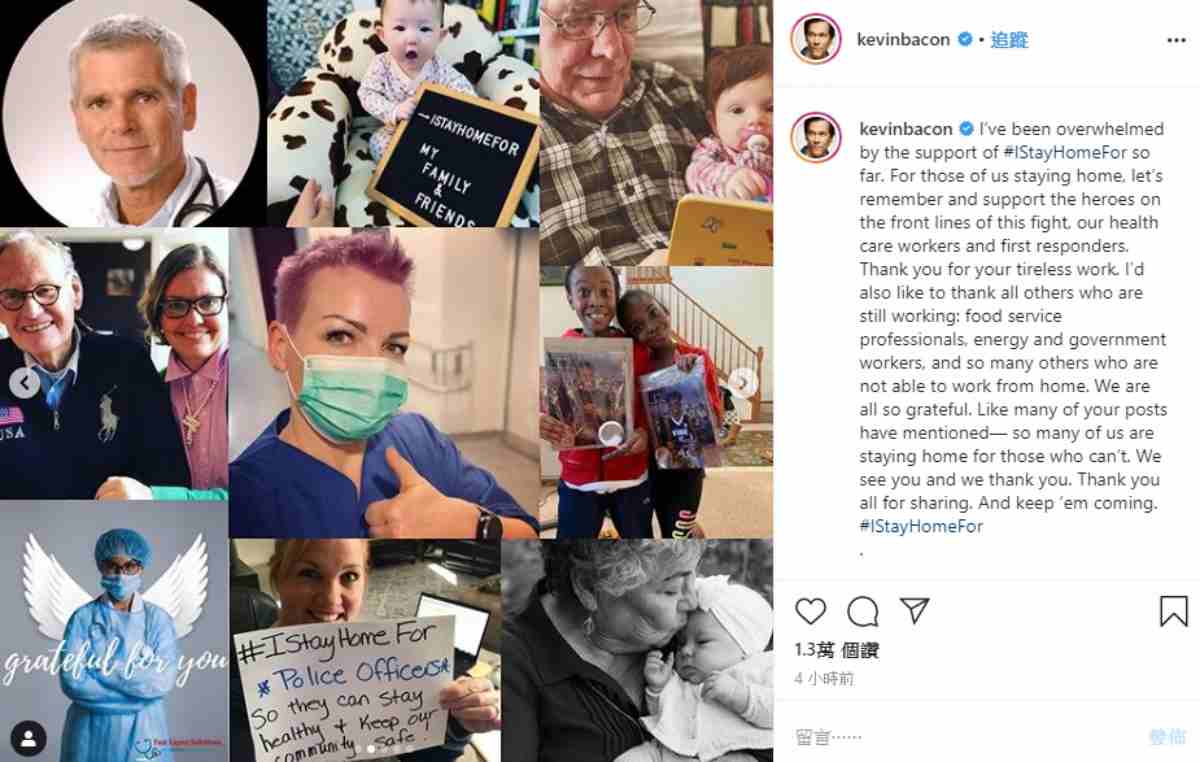
Task: Submit comment with 發佈 button
Action: 1167,737
